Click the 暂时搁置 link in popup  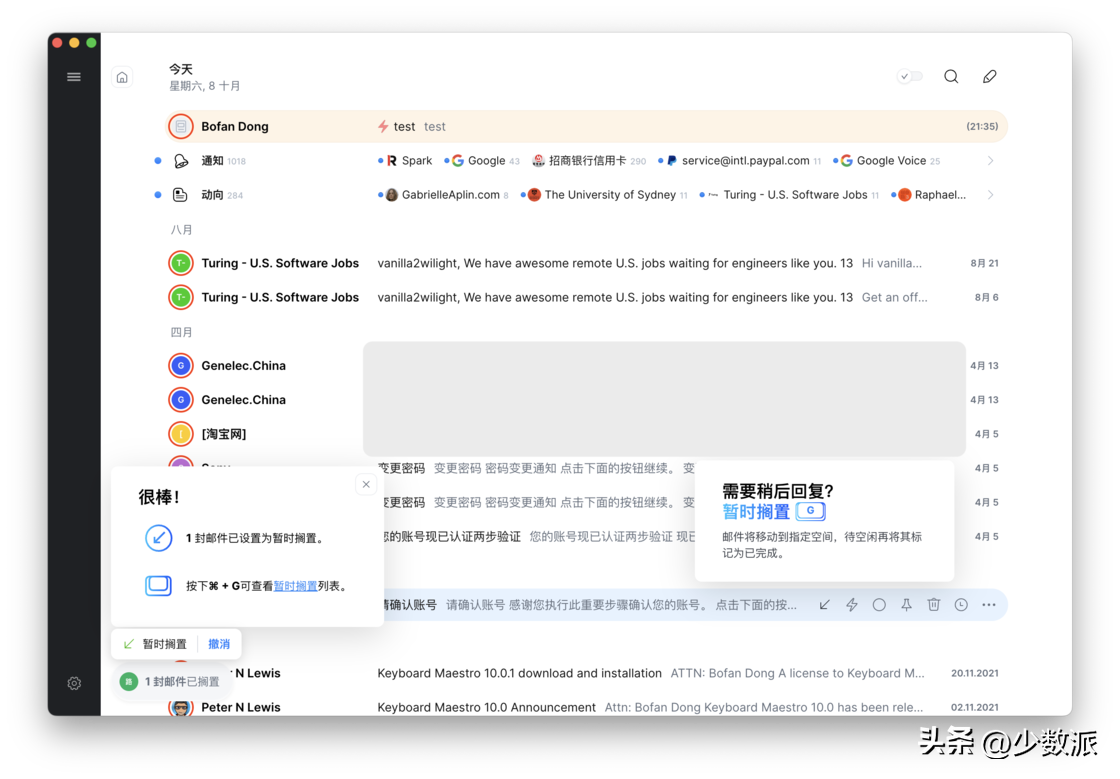click(295, 586)
